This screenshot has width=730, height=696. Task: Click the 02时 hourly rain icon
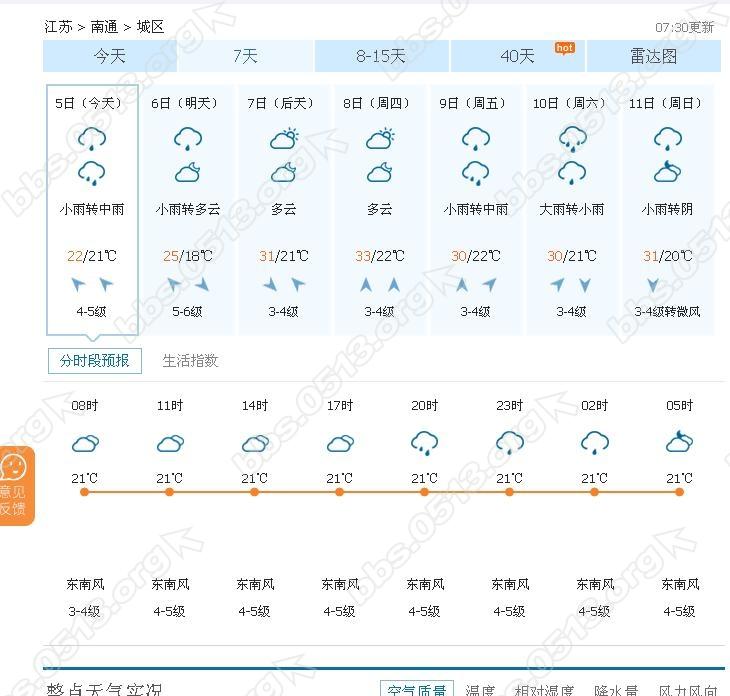[x=595, y=443]
